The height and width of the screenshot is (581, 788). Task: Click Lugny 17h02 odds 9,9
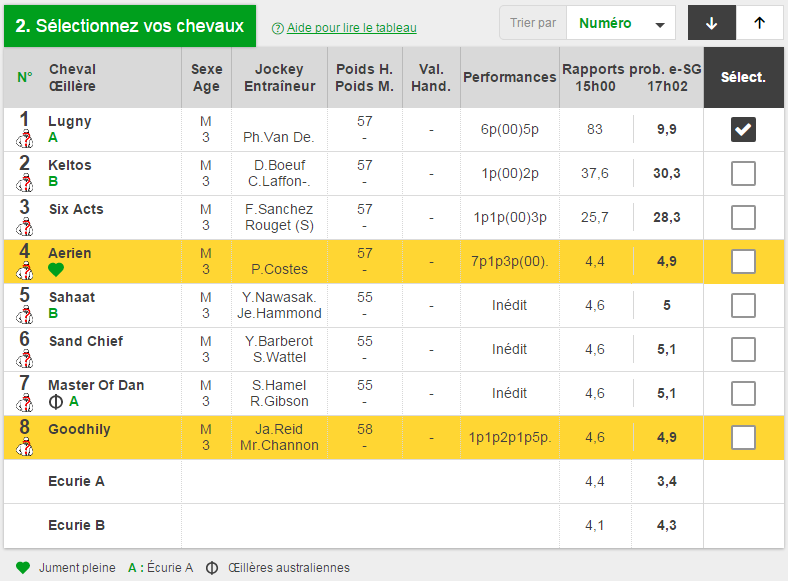pos(667,130)
